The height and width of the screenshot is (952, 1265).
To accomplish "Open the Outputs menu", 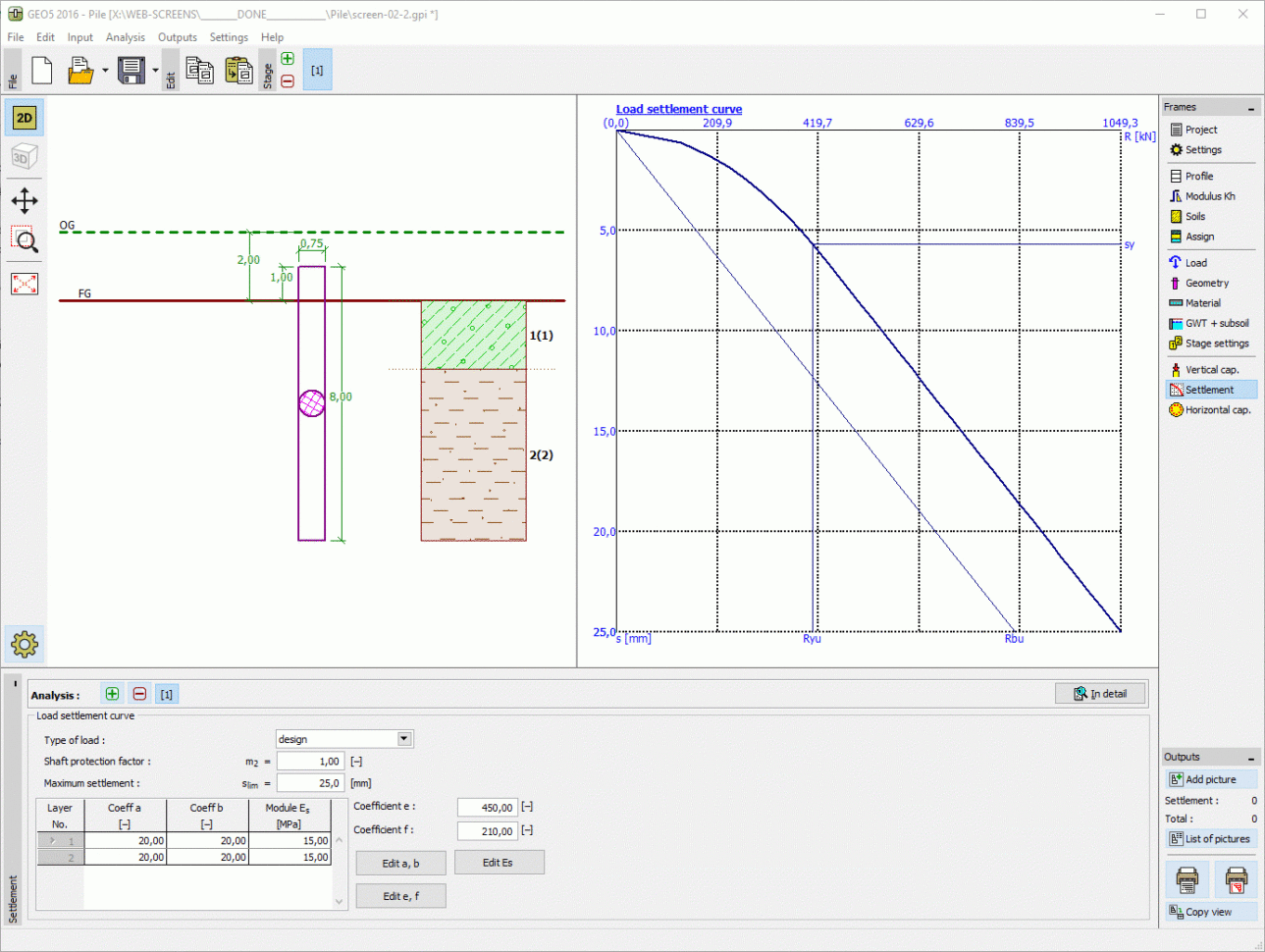I will tap(178, 37).
